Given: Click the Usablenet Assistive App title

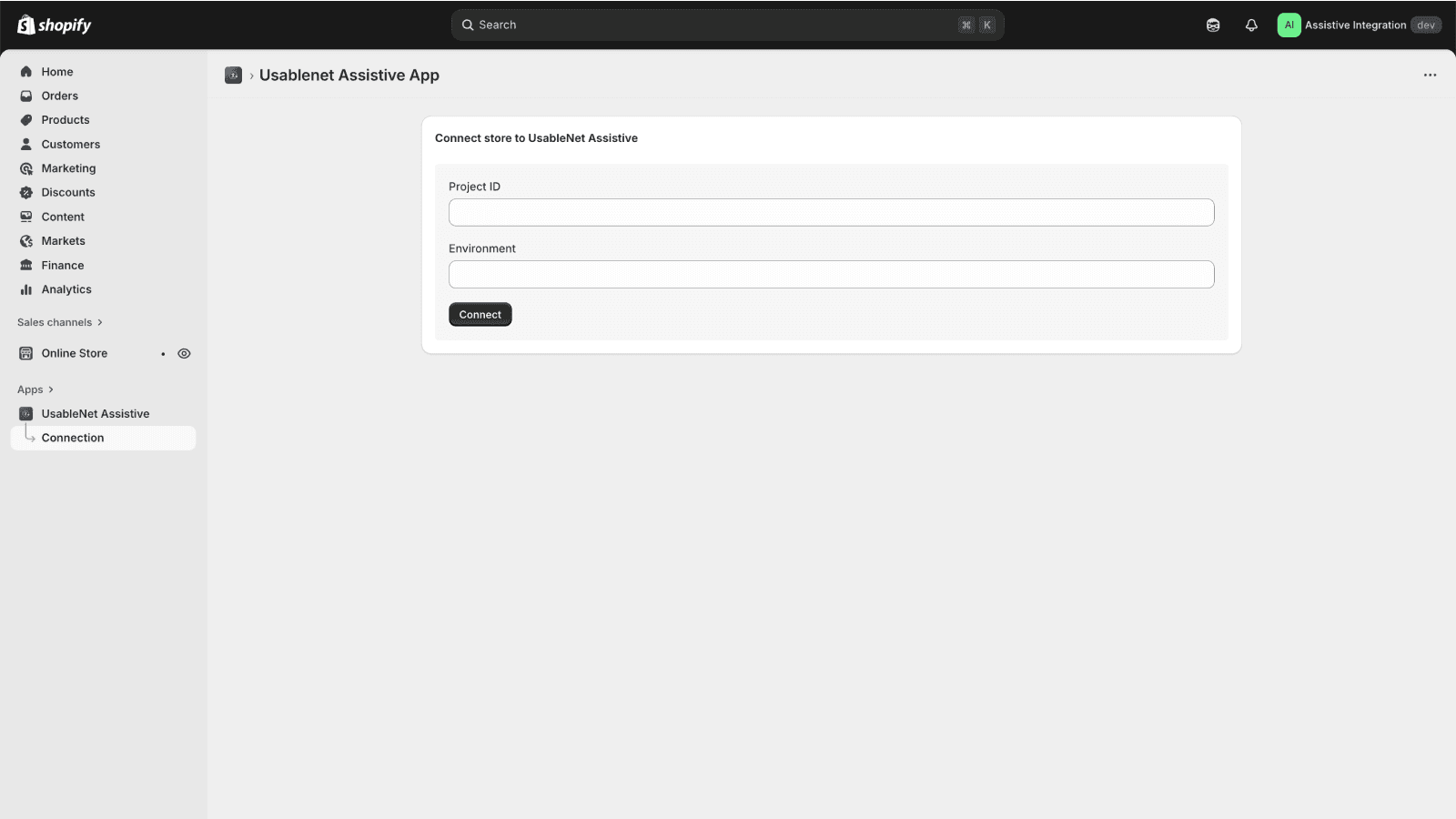Looking at the screenshot, I should pyautogui.click(x=349, y=76).
